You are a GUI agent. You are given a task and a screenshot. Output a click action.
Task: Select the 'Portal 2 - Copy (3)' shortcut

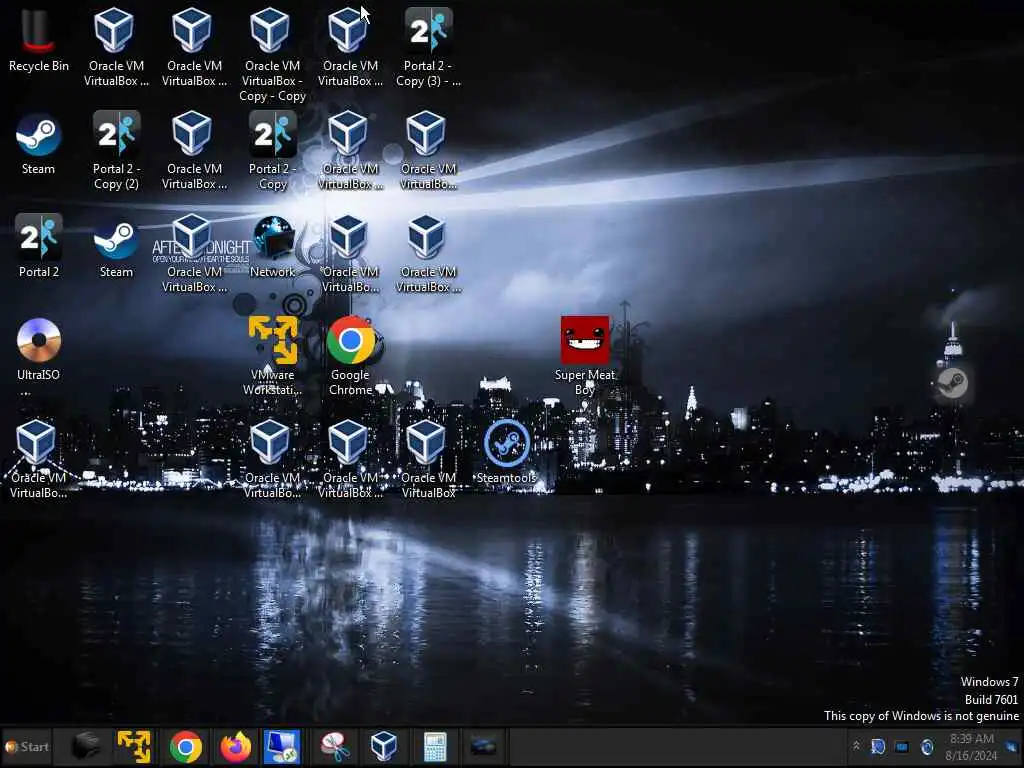[428, 47]
